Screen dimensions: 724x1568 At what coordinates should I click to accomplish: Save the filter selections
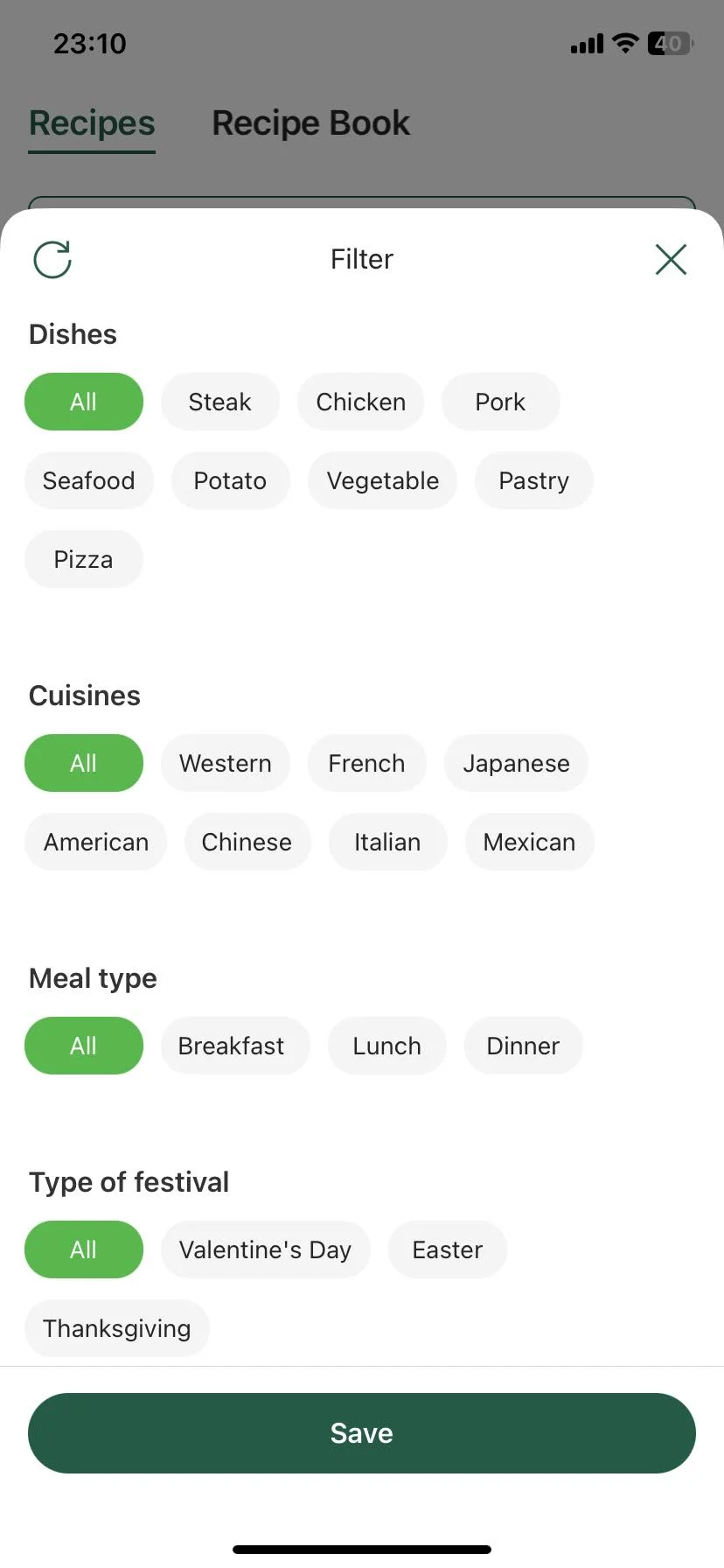point(362,1433)
